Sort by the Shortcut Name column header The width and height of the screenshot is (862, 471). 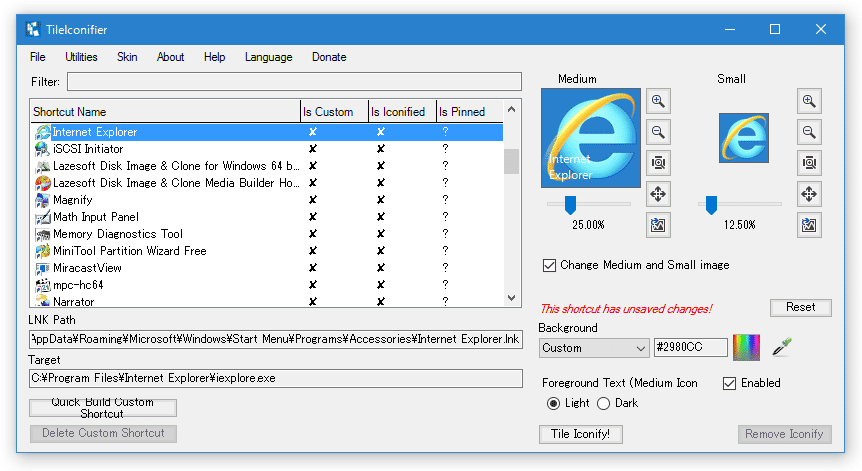pos(165,112)
